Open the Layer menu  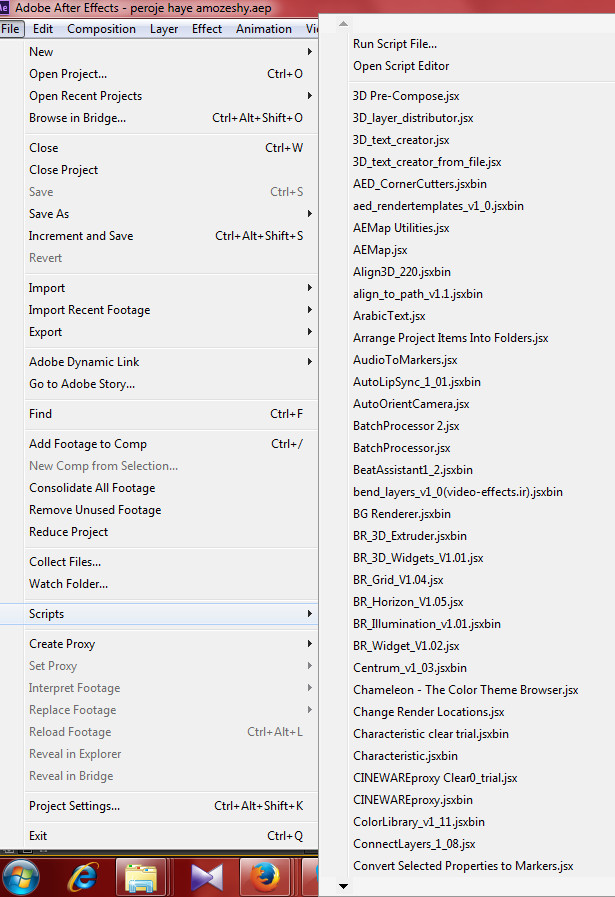(164, 29)
